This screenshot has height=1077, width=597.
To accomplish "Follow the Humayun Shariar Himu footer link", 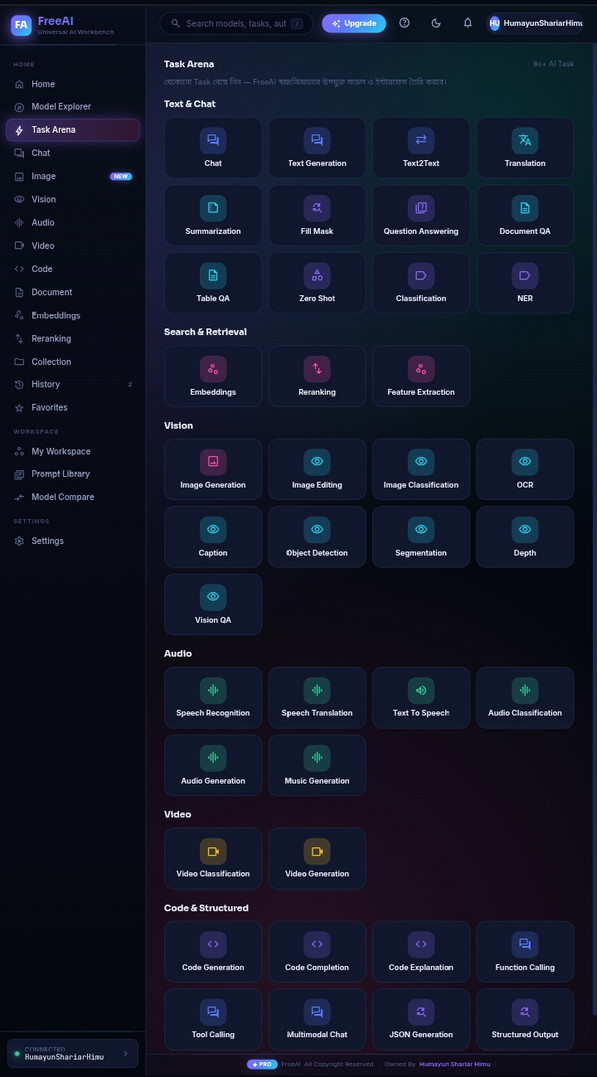I will pos(455,1064).
